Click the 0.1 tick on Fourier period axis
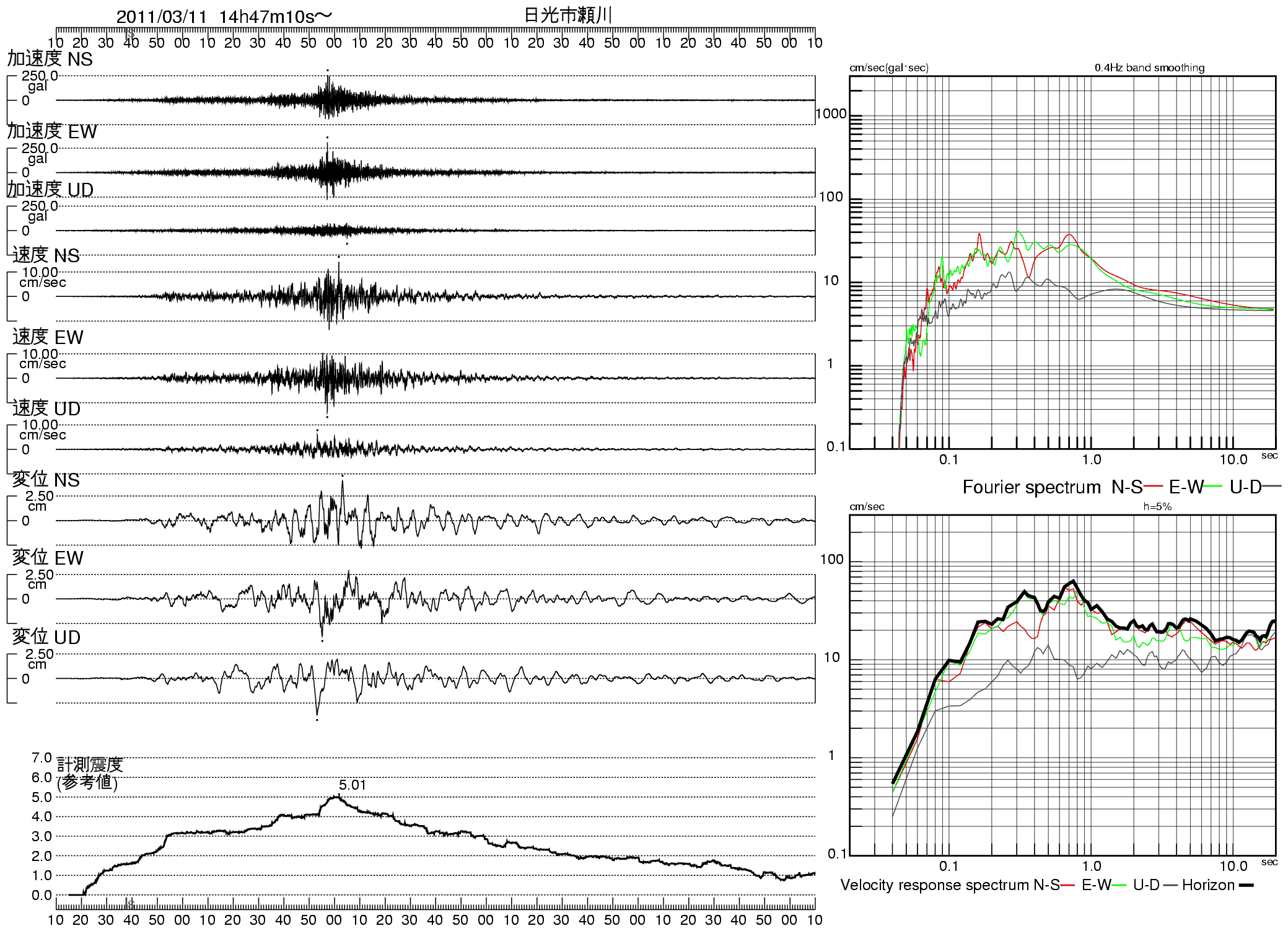This screenshot has width=1288, height=931. [948, 459]
